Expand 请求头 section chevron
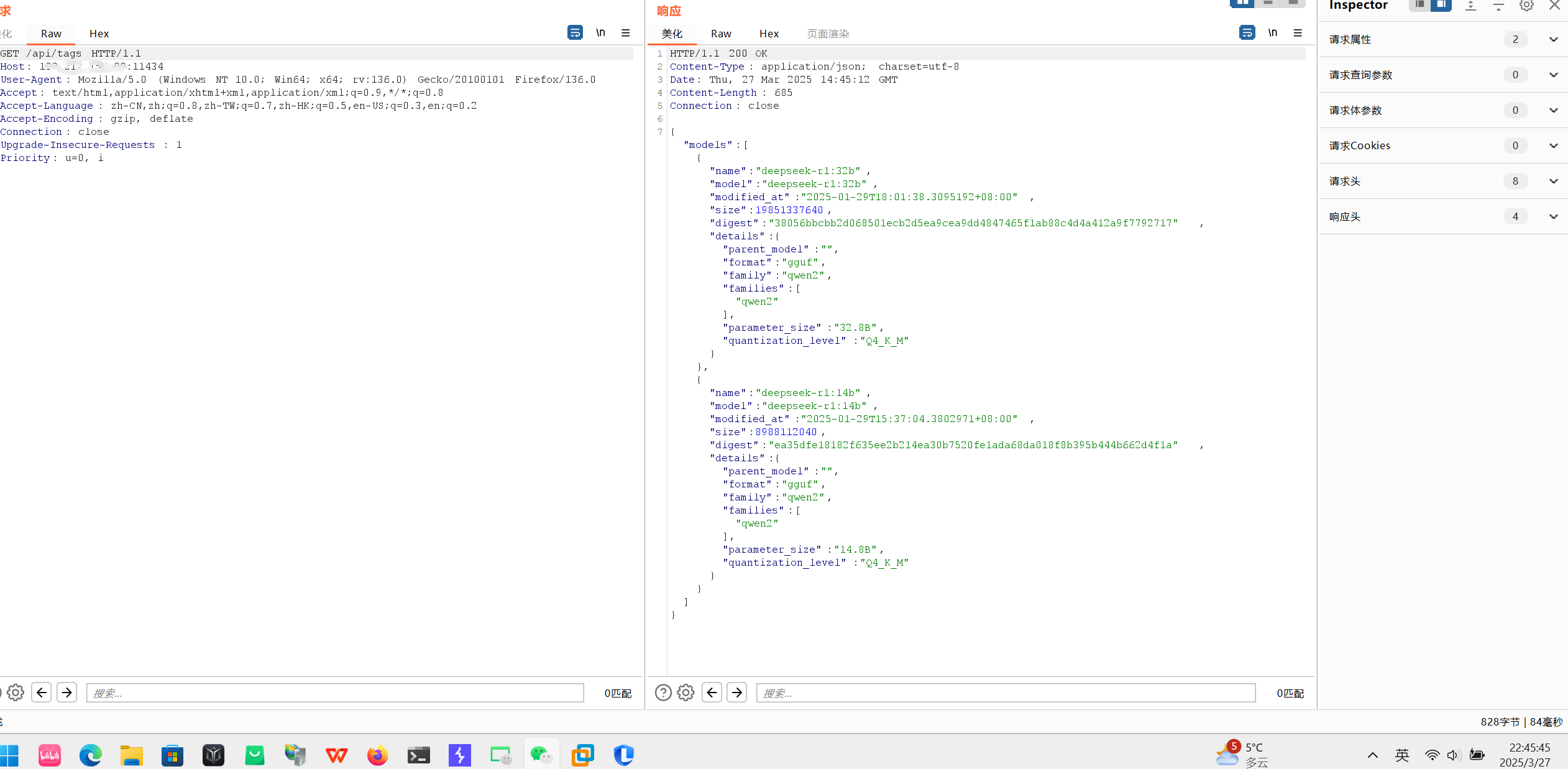The height and width of the screenshot is (769, 1568). (x=1553, y=181)
